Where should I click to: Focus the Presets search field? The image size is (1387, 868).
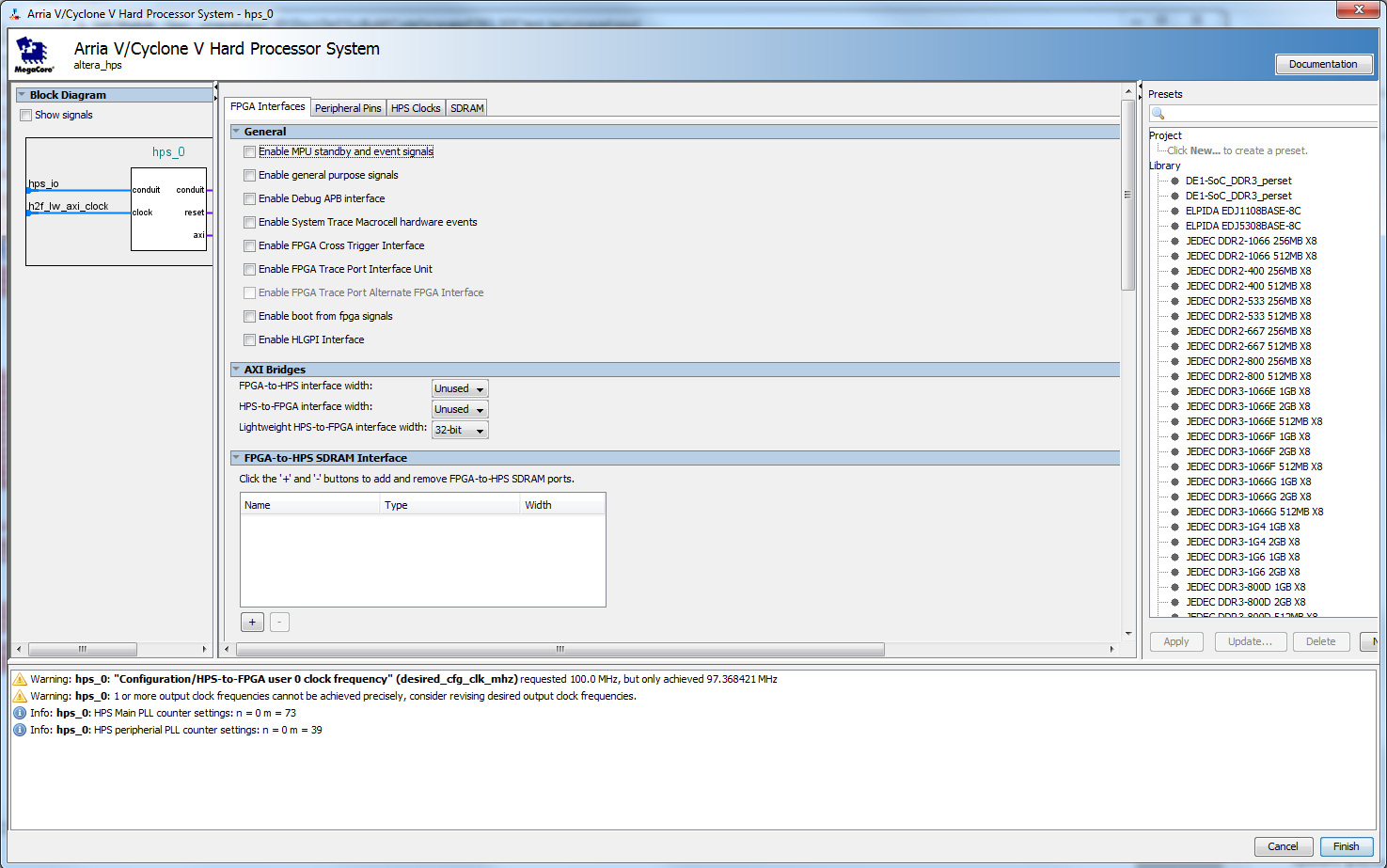click(x=1271, y=114)
